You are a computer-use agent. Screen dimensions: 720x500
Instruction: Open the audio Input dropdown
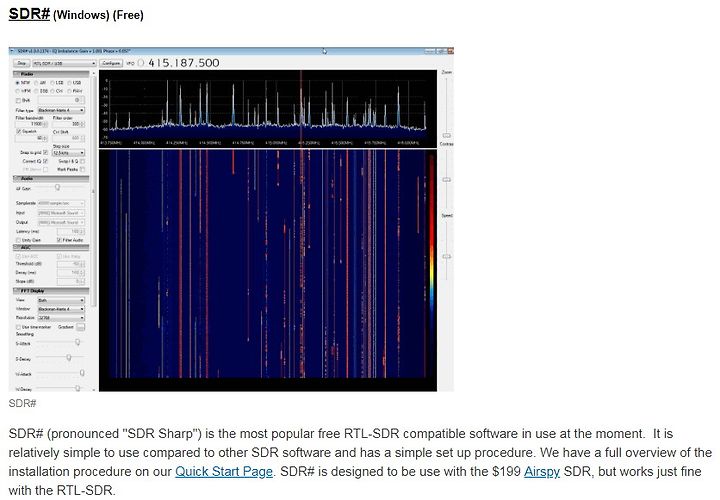(x=61, y=213)
